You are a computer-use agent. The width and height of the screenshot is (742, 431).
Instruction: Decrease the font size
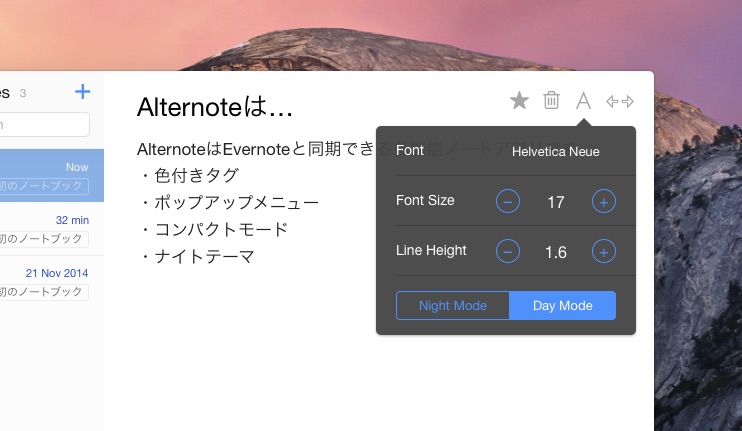pyautogui.click(x=508, y=201)
